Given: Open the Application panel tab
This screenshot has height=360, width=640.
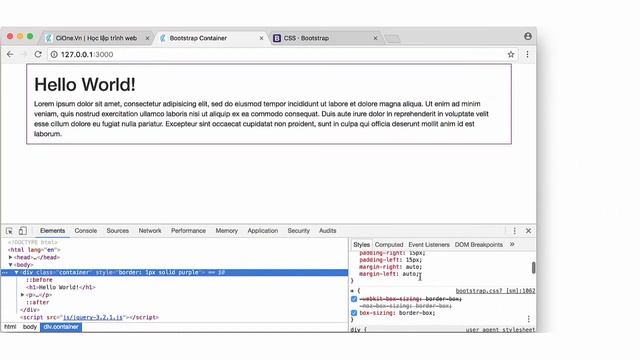Looking at the screenshot, I should click(262, 231).
